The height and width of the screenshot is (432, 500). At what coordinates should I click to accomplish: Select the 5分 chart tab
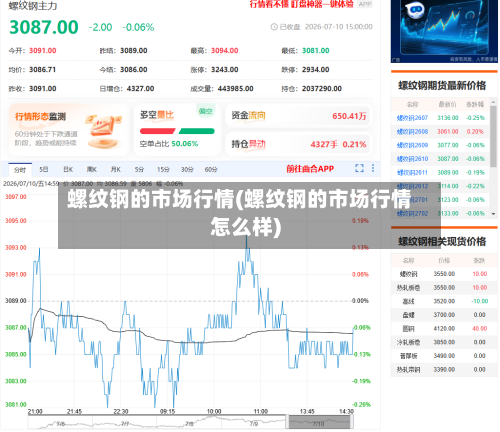139,169
